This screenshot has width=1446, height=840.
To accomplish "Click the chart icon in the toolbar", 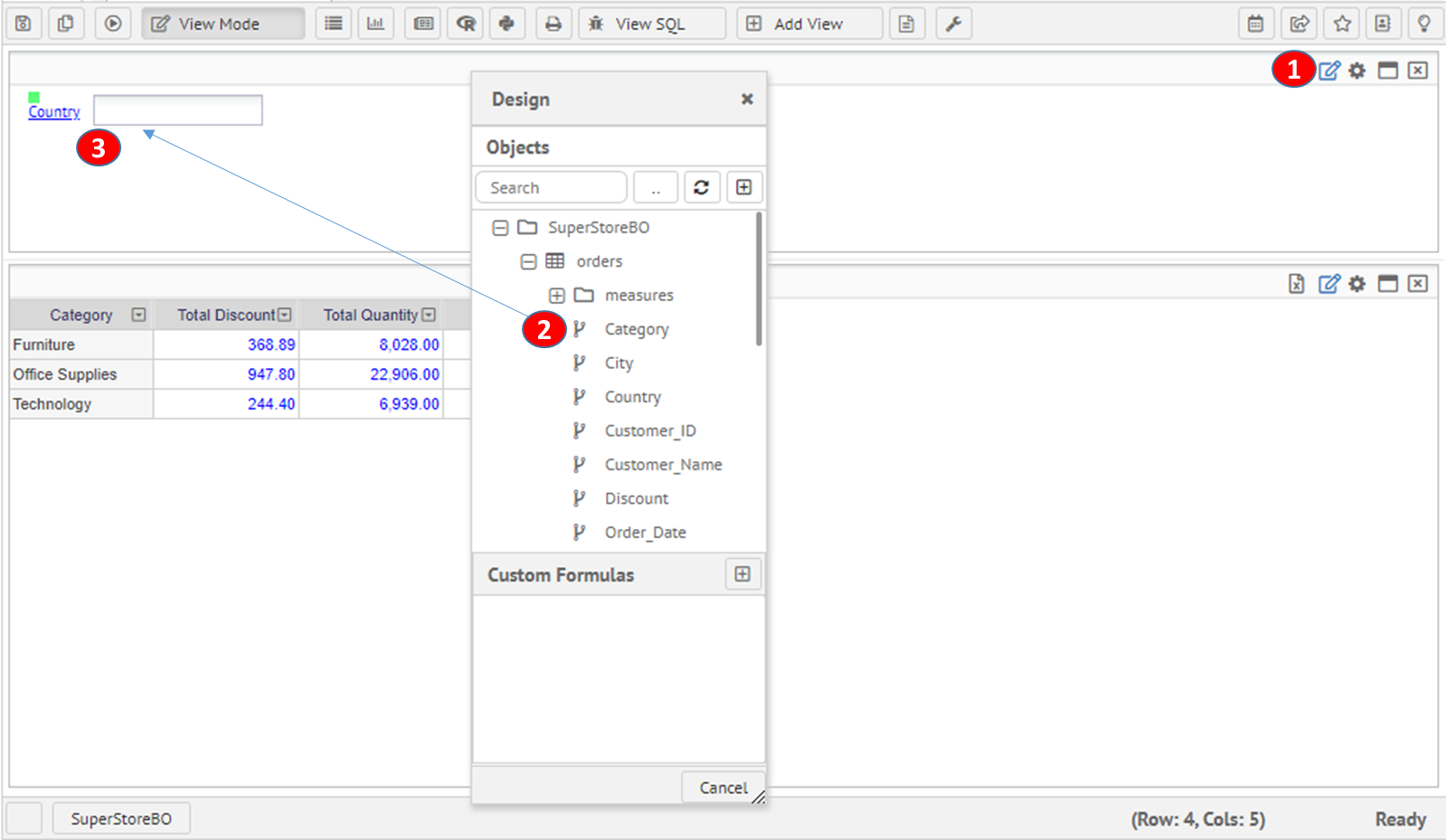I will click(375, 24).
